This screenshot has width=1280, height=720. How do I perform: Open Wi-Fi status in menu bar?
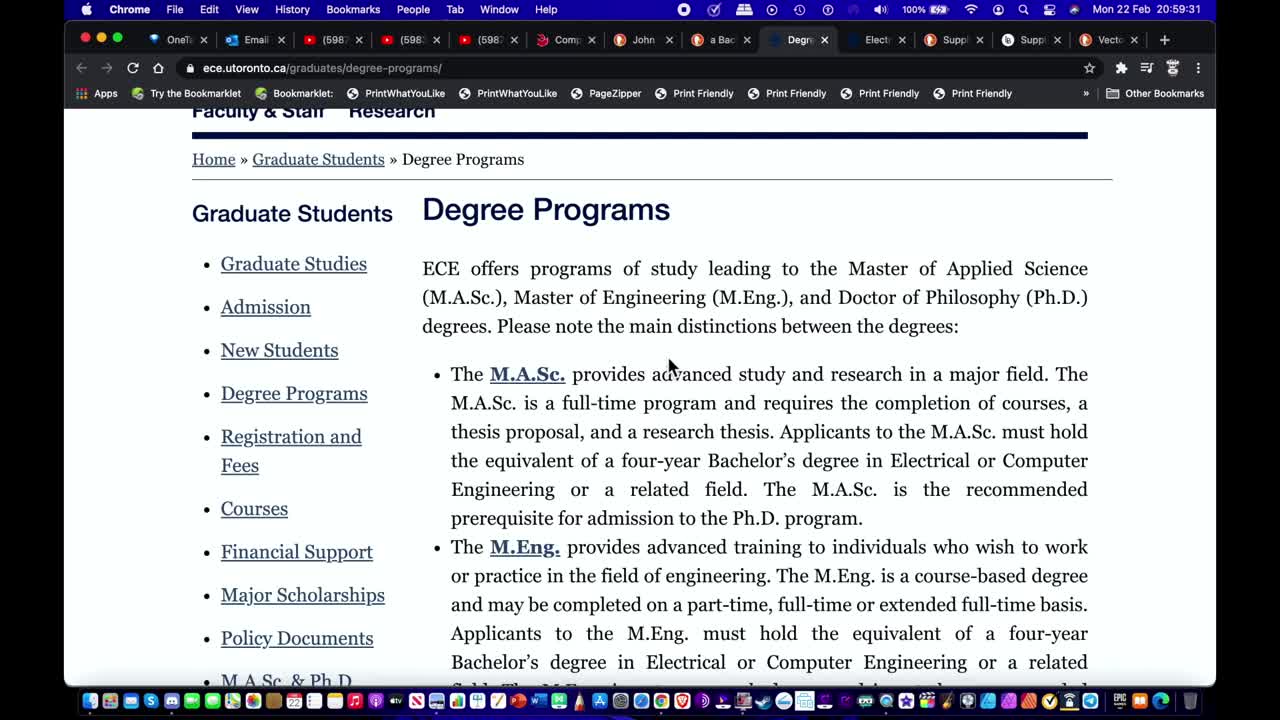tap(970, 9)
